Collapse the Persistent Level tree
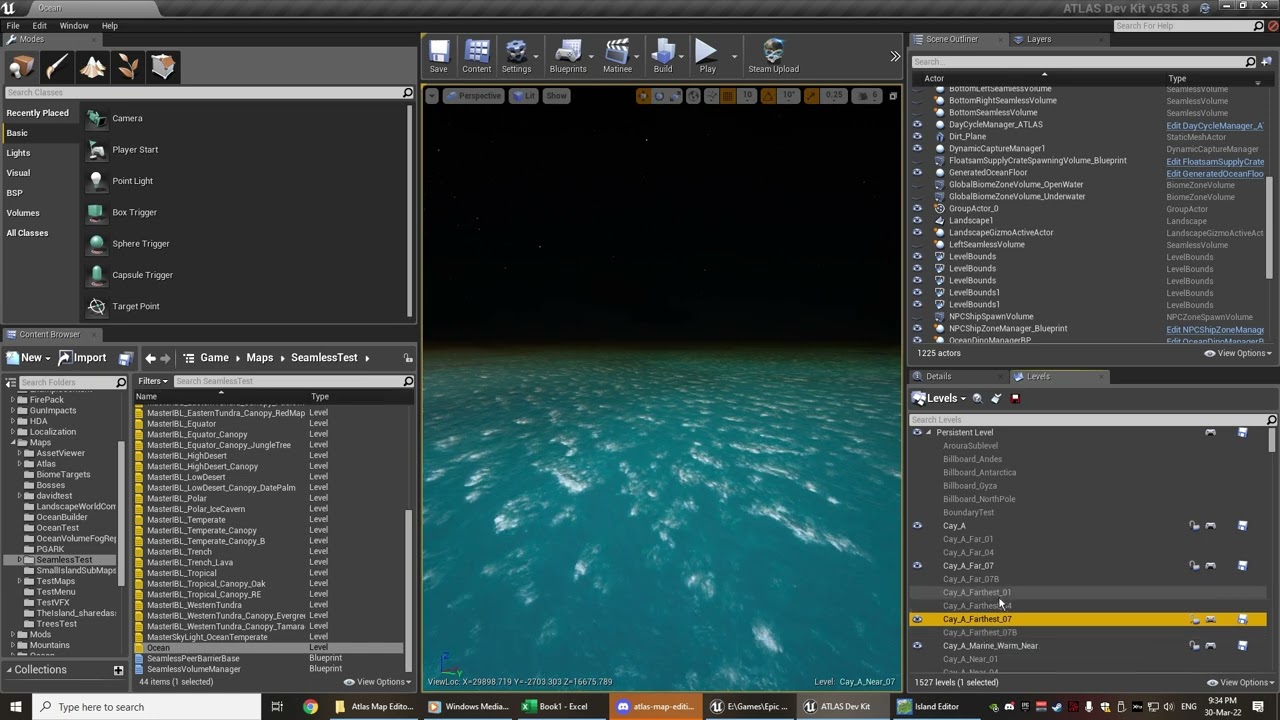The height and width of the screenshot is (720, 1280). [x=929, y=433]
